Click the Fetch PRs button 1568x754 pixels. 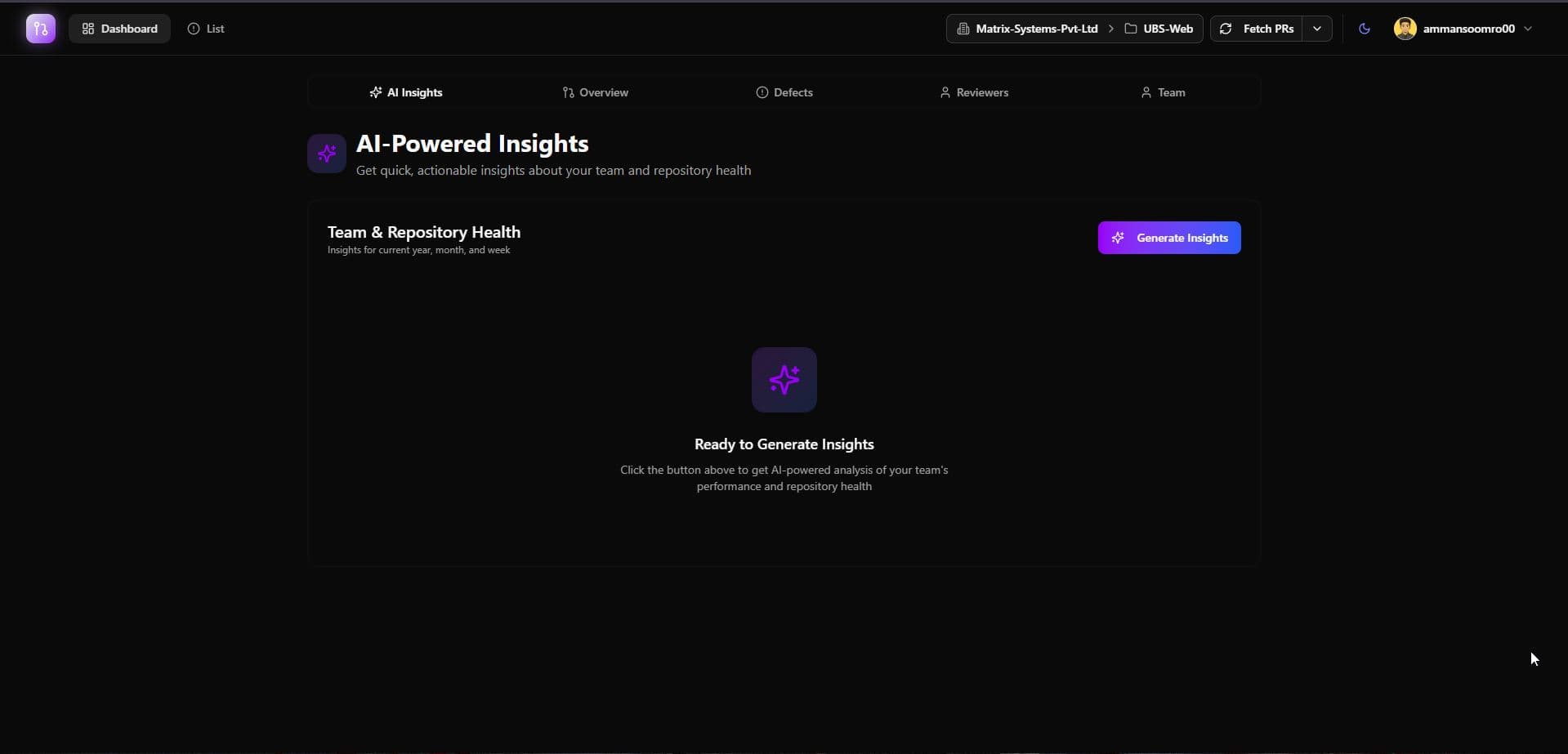(1257, 29)
